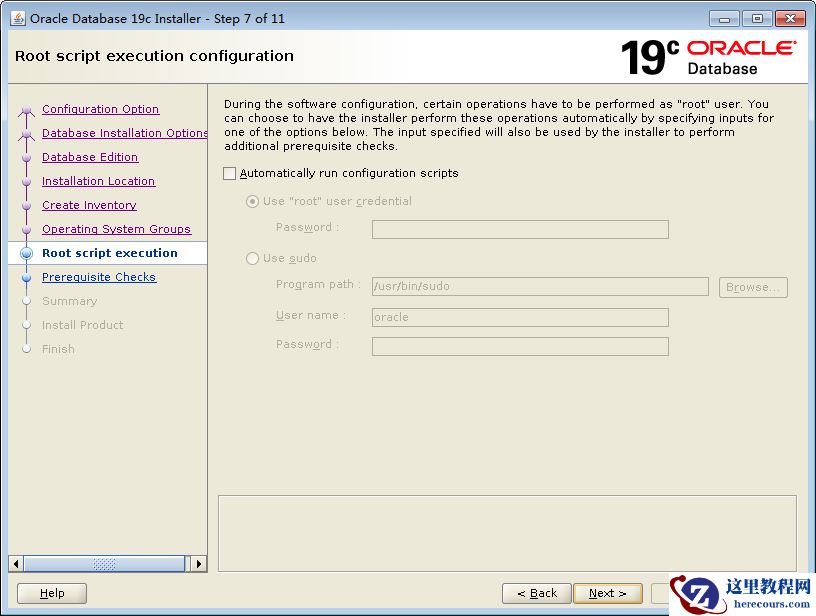Click the User name field containing oracle
This screenshot has height=616, width=816.
520,317
